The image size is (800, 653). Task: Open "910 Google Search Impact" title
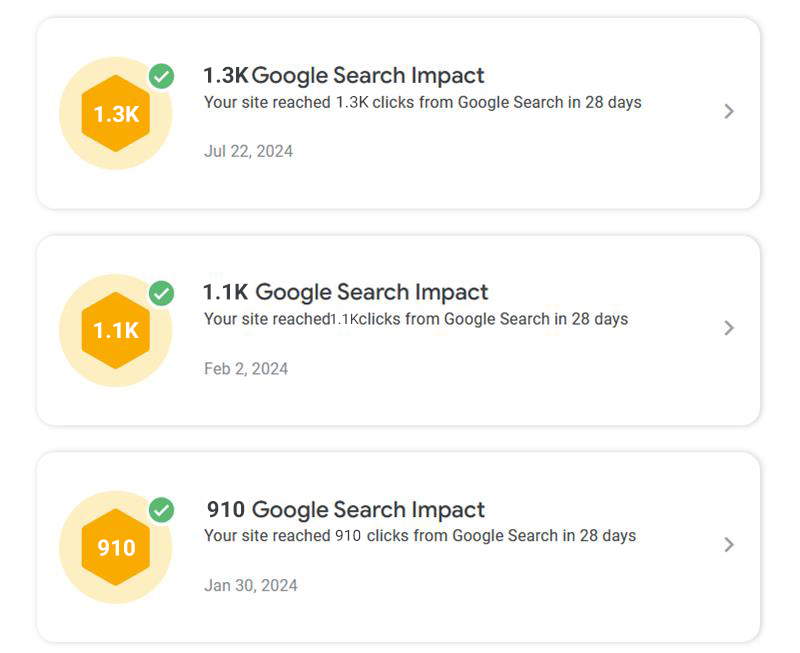point(346,509)
